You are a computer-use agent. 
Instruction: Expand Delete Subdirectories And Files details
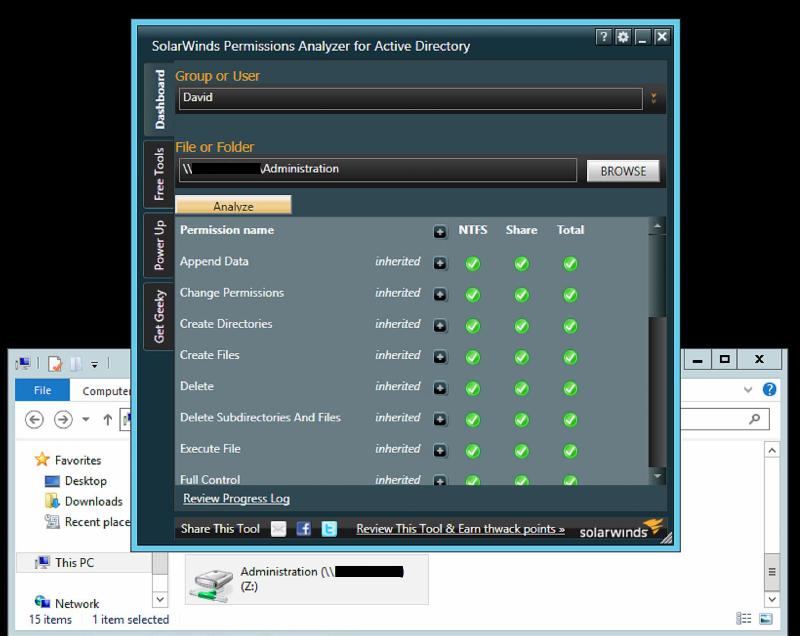(440, 419)
